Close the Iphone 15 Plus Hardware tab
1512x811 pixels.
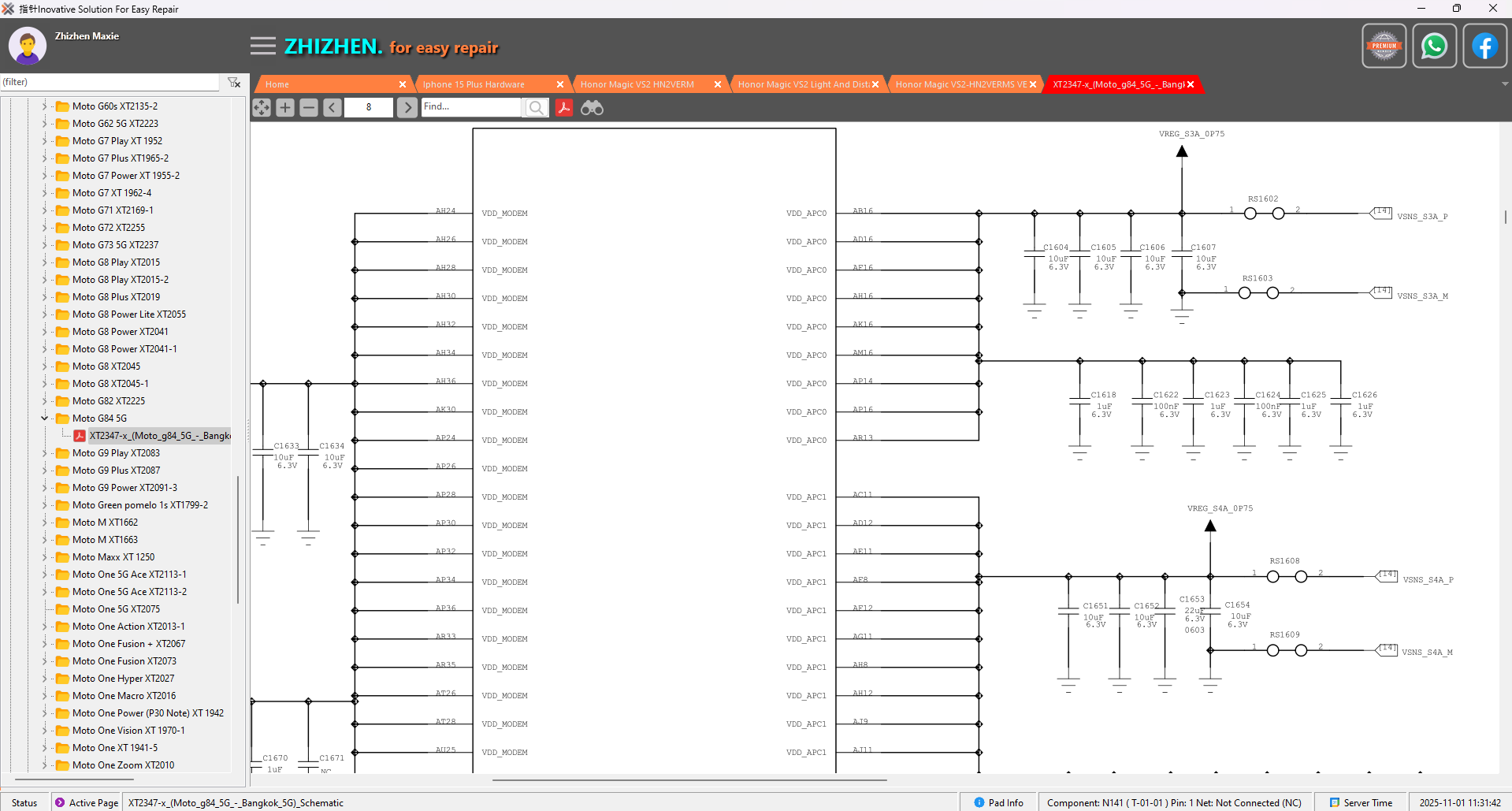[560, 84]
